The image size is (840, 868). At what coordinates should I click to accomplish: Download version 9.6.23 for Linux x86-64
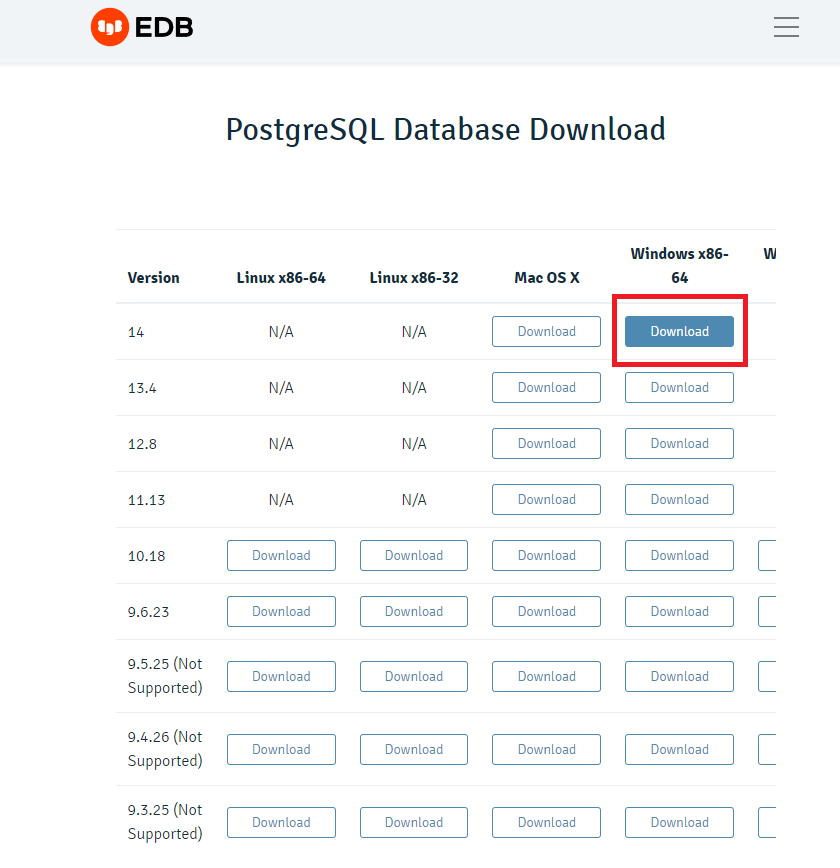(x=281, y=611)
